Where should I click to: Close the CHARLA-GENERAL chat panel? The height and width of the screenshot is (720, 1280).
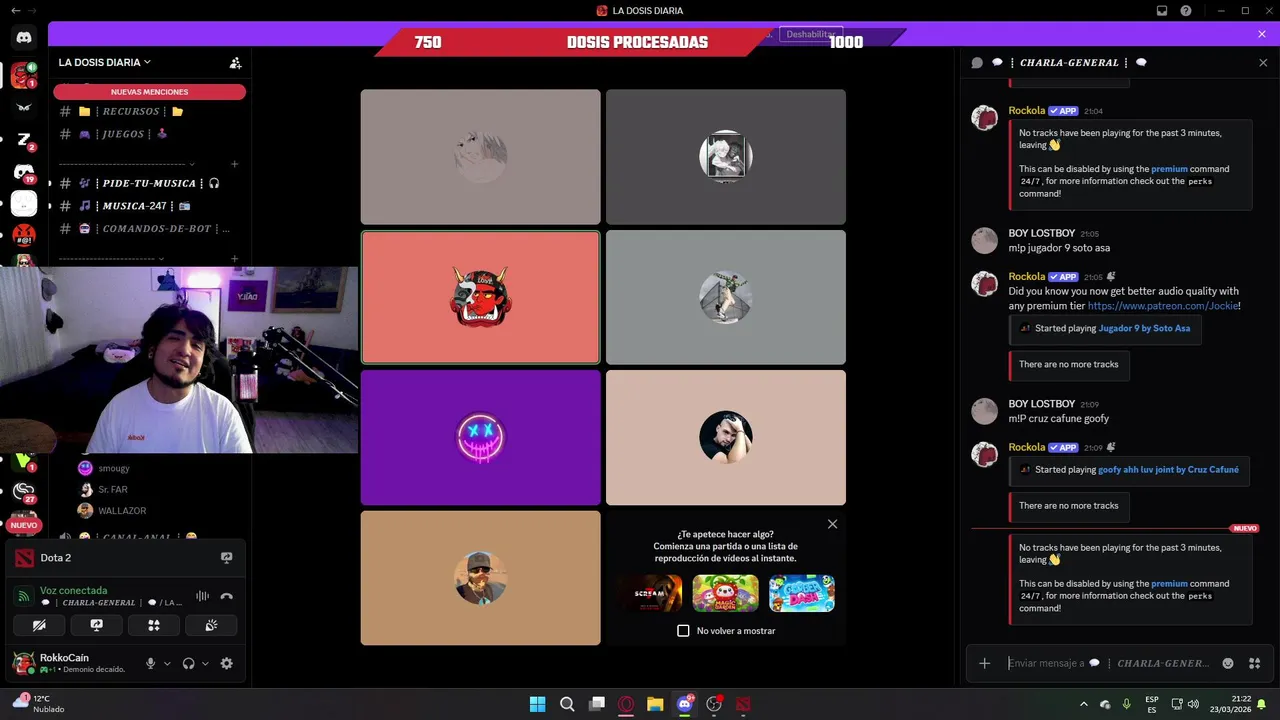[1263, 62]
